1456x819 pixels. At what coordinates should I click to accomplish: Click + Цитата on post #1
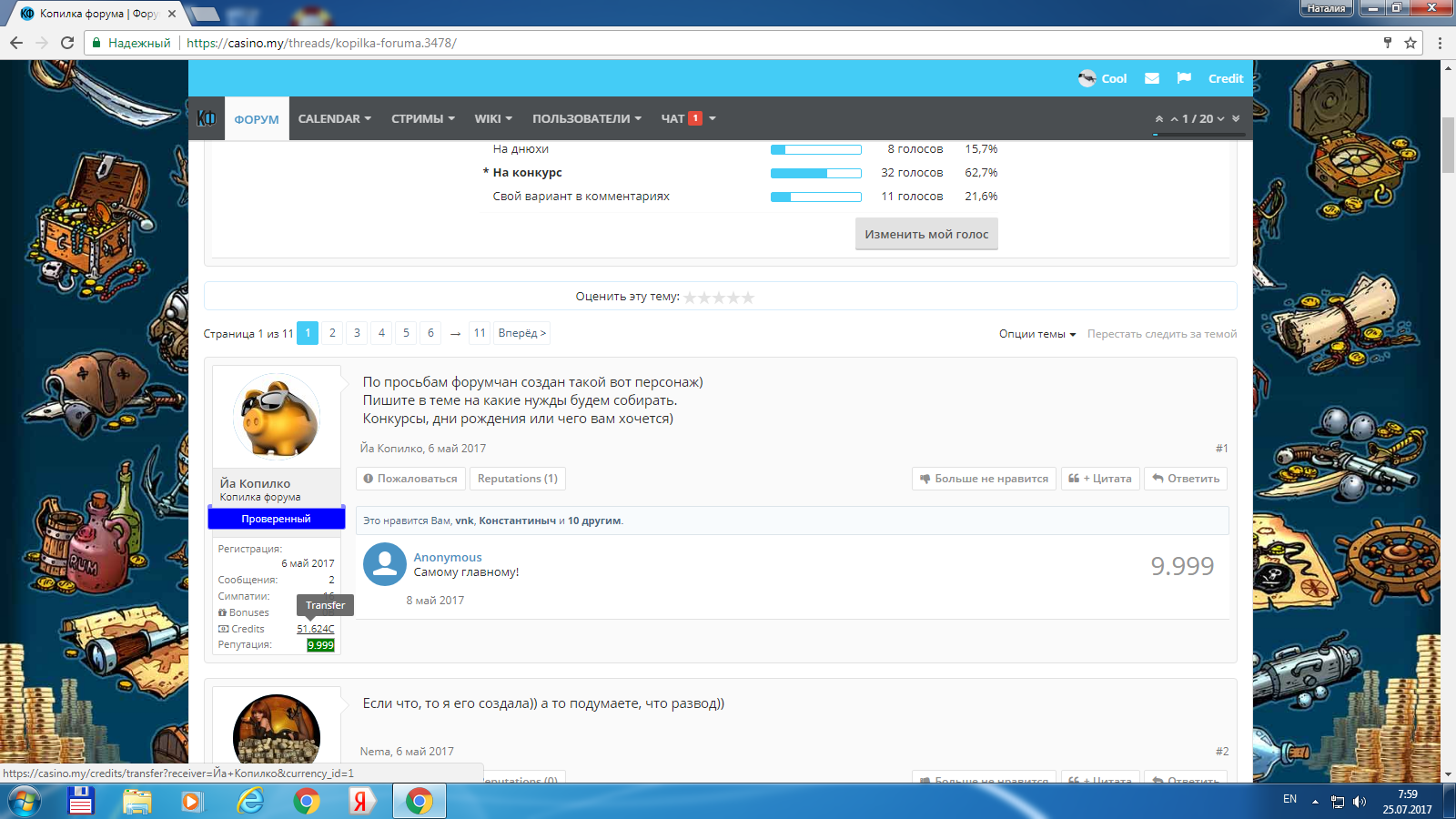coord(1101,479)
